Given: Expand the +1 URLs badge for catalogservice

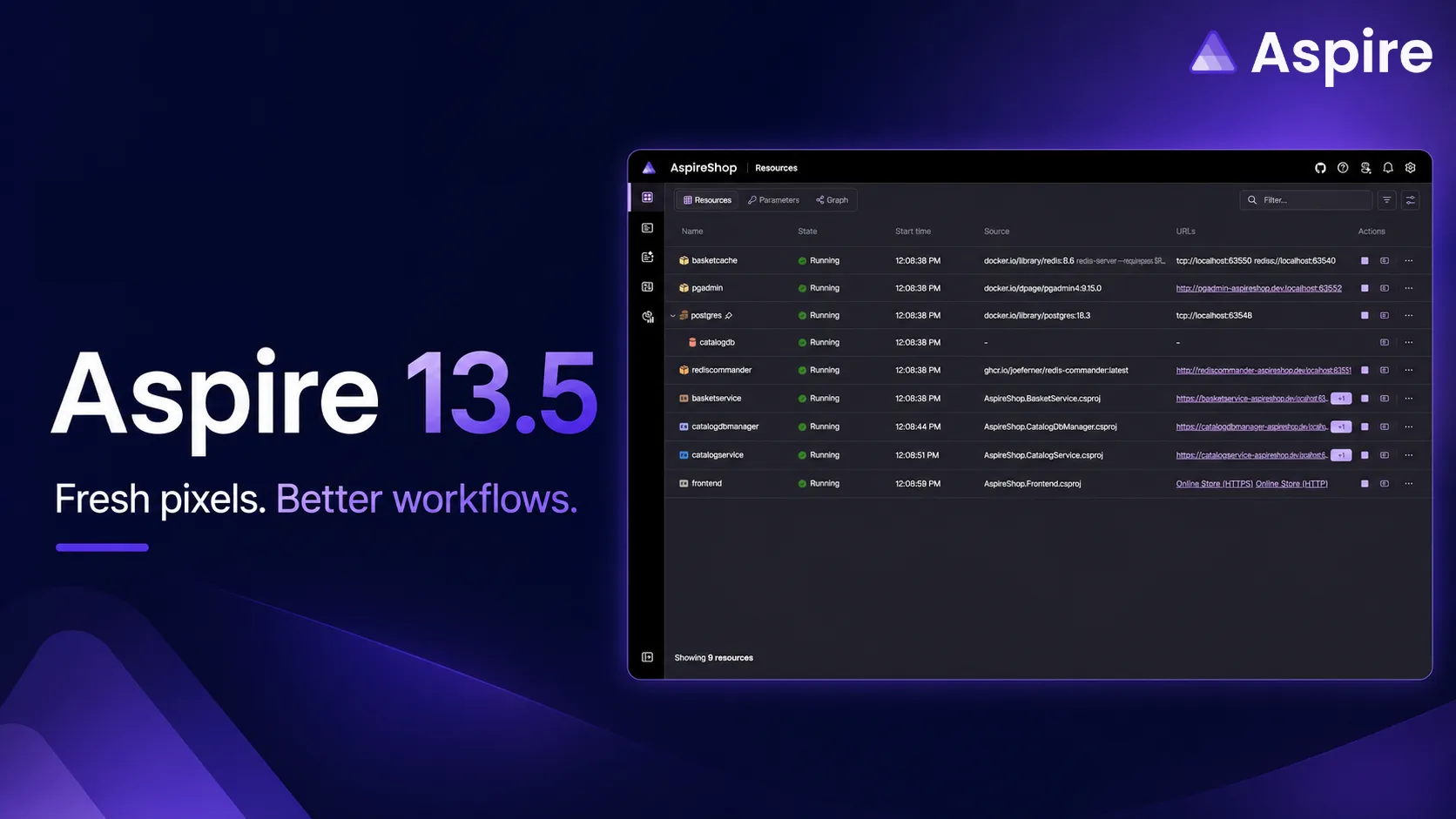Looking at the screenshot, I should point(1341,455).
